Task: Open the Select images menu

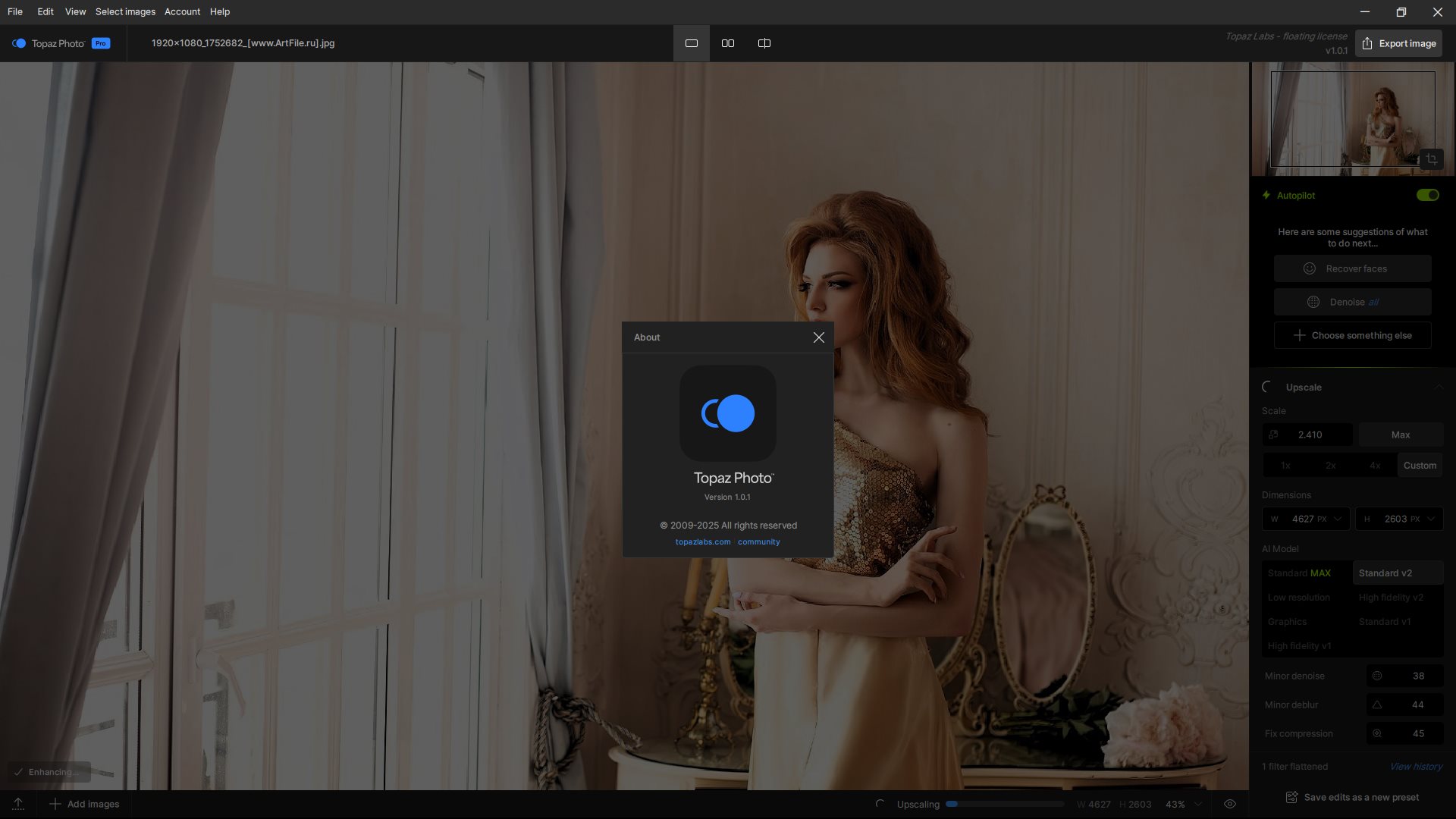Action: point(125,11)
